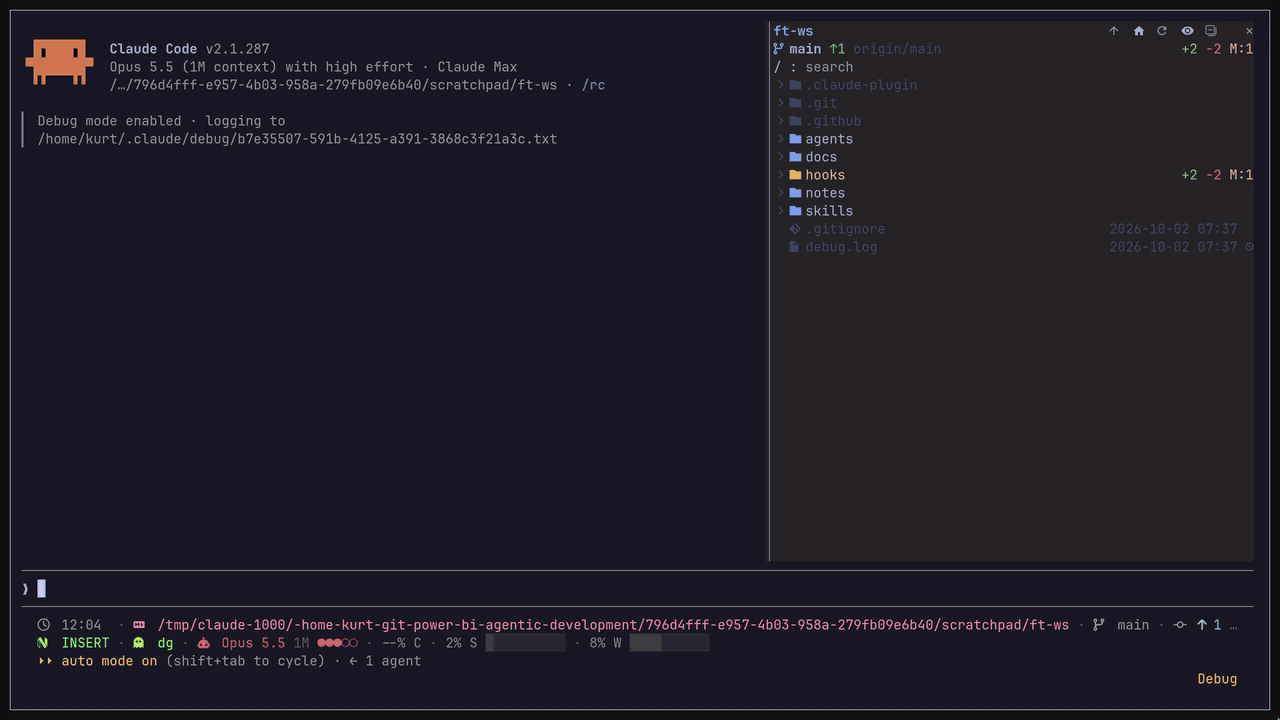Click the origin/main remote label
The width and height of the screenshot is (1280, 720).
[x=897, y=49]
